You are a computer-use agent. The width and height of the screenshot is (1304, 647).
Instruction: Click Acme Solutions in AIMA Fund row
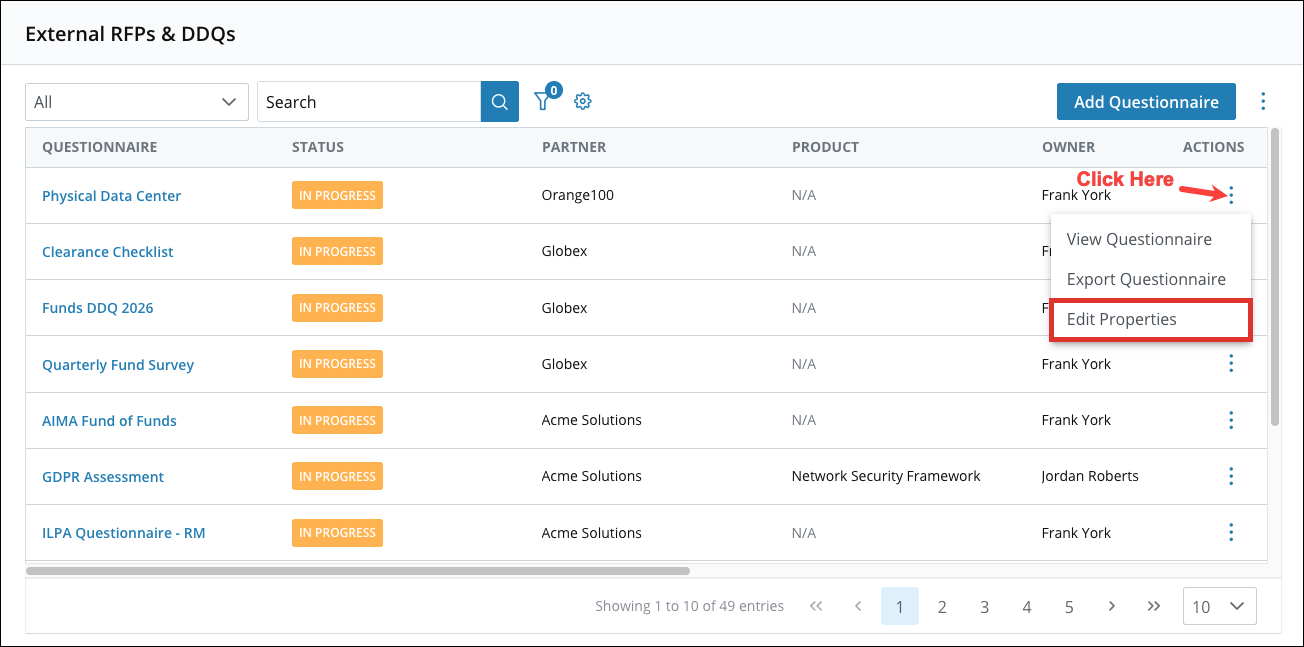coord(592,420)
